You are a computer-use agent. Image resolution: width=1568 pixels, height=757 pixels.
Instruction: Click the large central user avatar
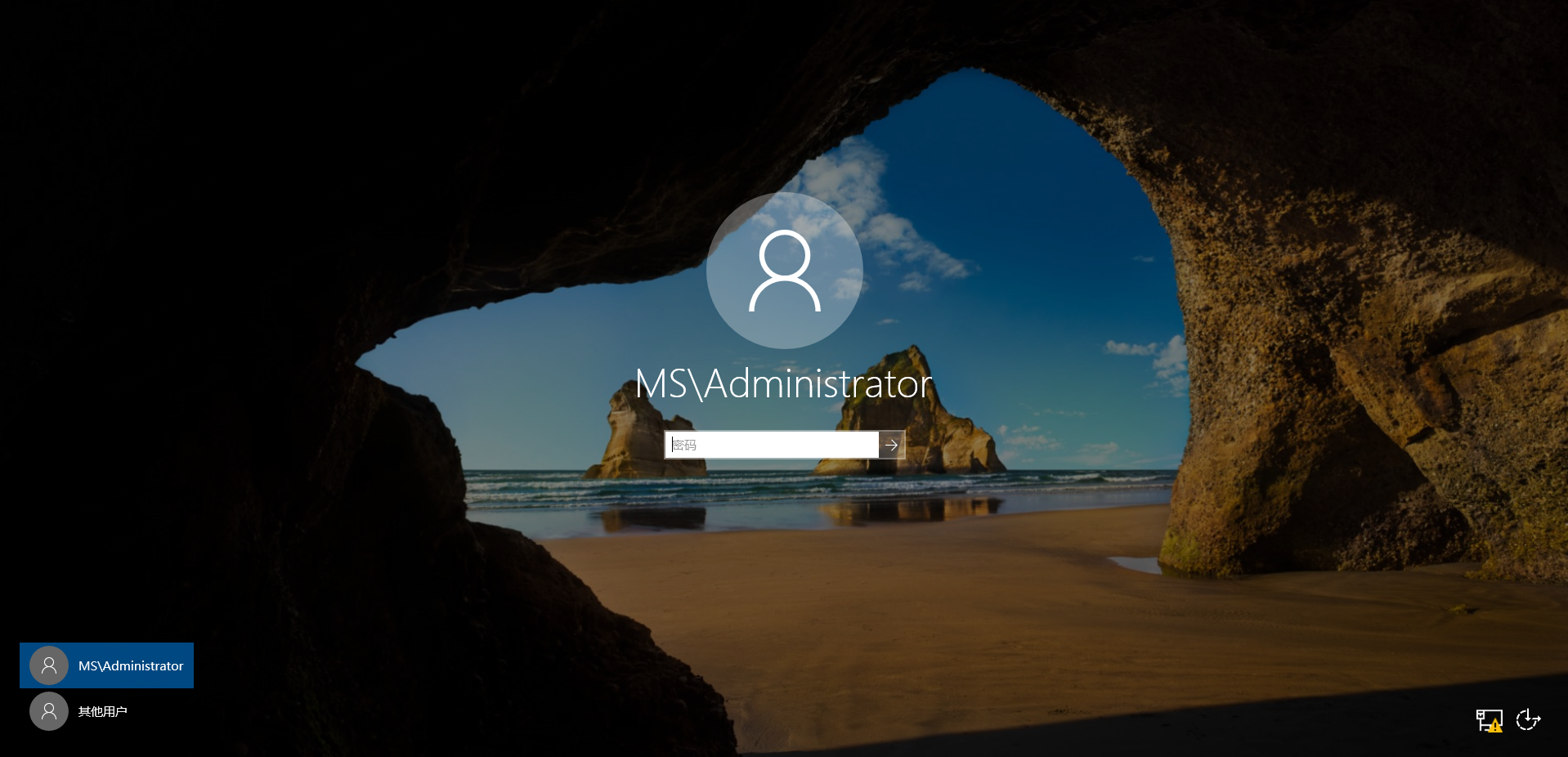(784, 271)
